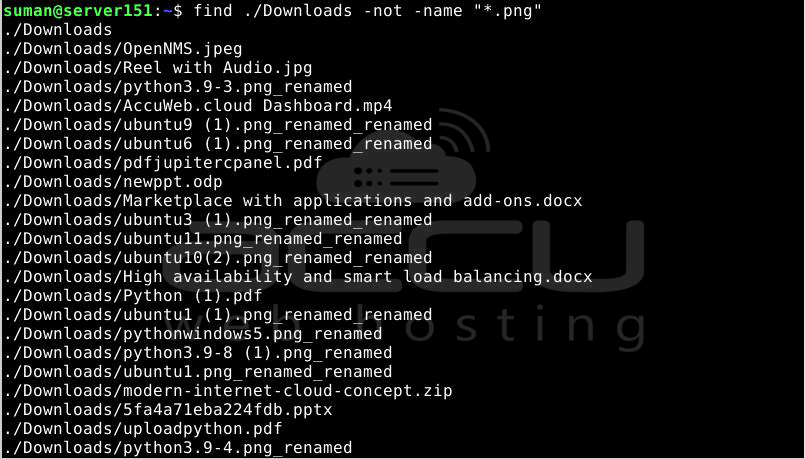
Task: Click the Reel with Audio.jpg entry
Action: [157, 68]
